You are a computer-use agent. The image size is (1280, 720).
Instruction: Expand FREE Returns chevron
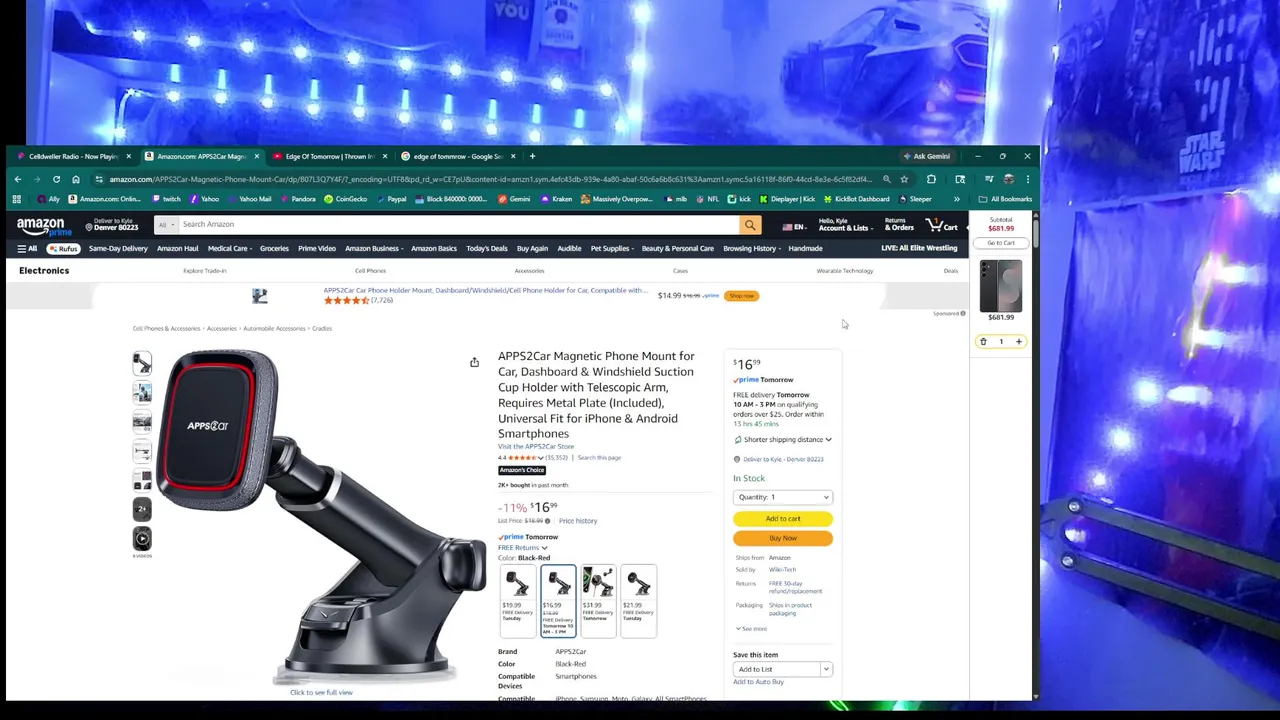(544, 548)
